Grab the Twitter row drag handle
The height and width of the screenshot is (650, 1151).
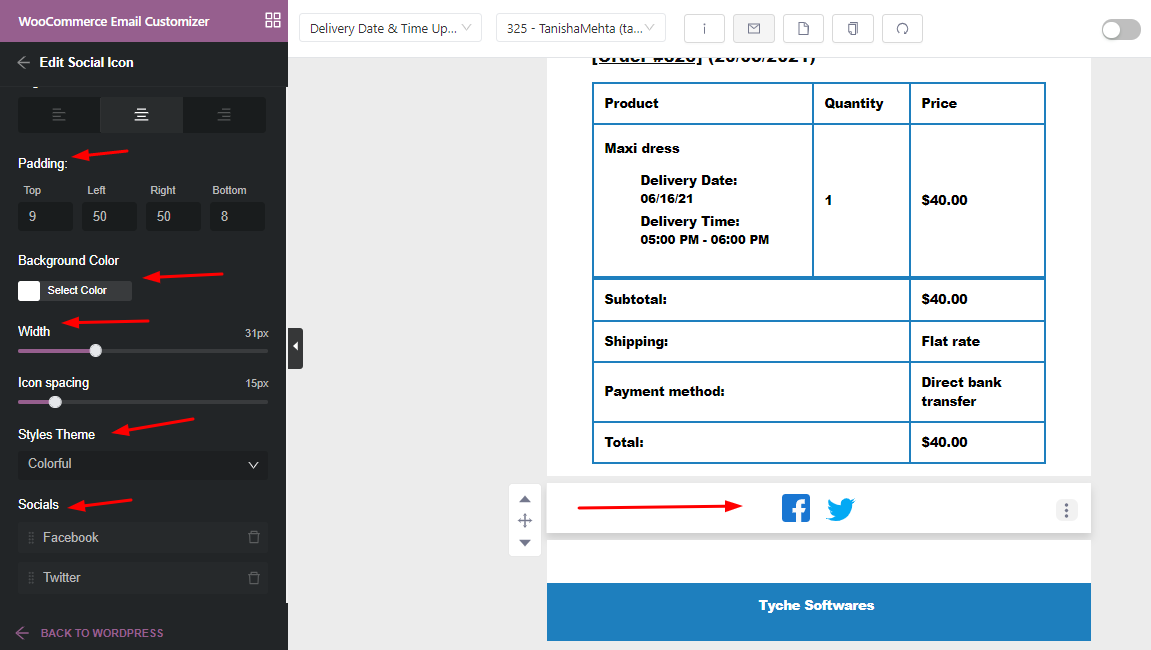[x=31, y=578]
